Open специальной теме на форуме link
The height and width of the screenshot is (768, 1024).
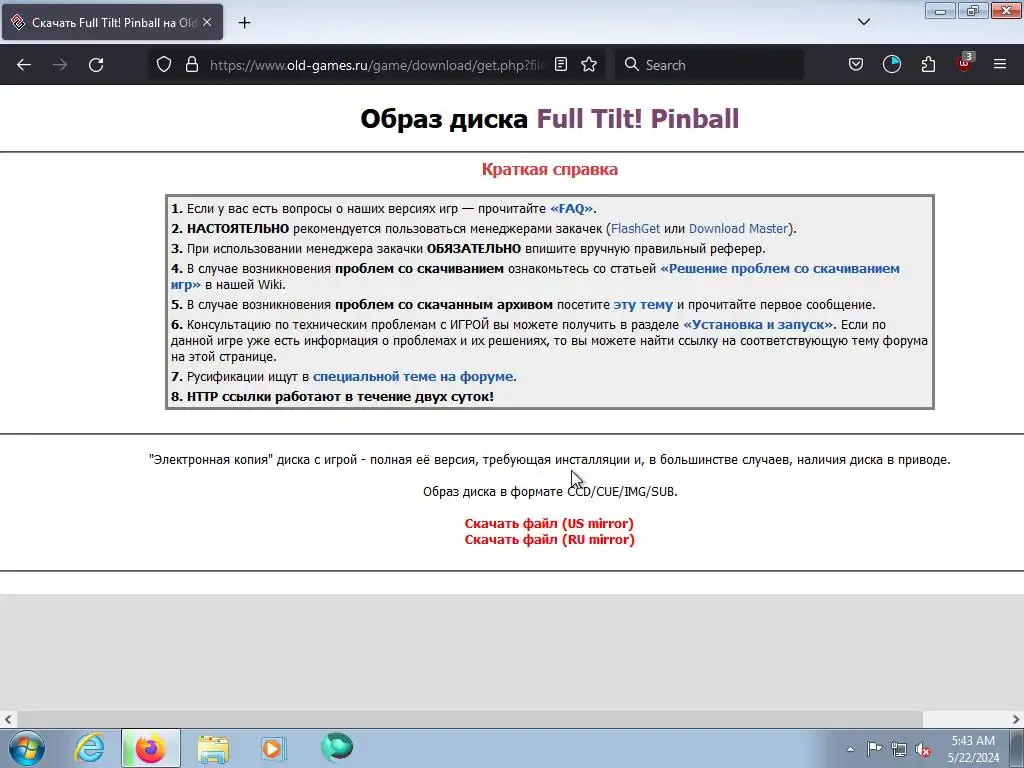point(415,376)
